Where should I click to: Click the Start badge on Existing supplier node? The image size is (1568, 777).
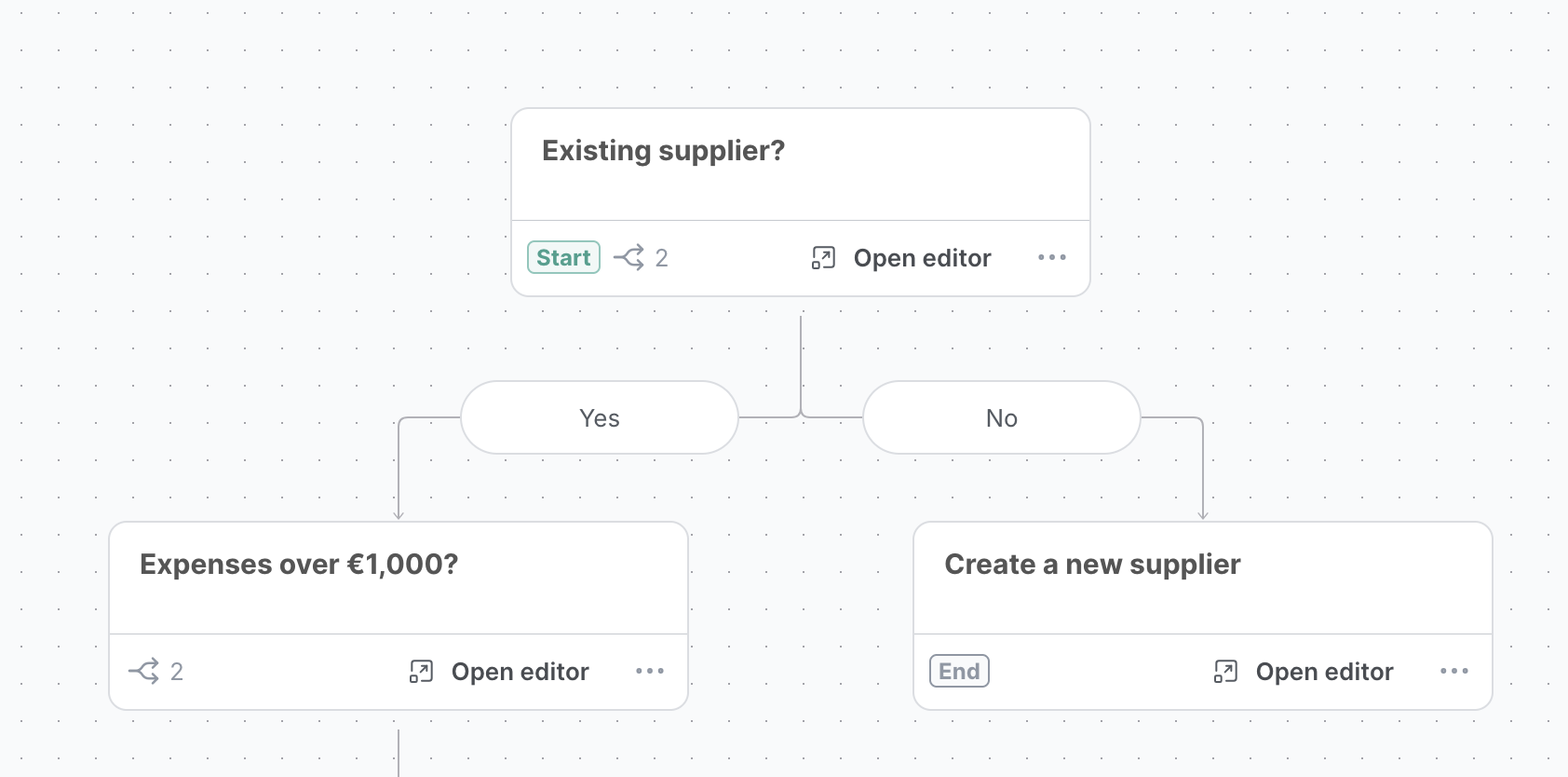pyautogui.click(x=563, y=257)
